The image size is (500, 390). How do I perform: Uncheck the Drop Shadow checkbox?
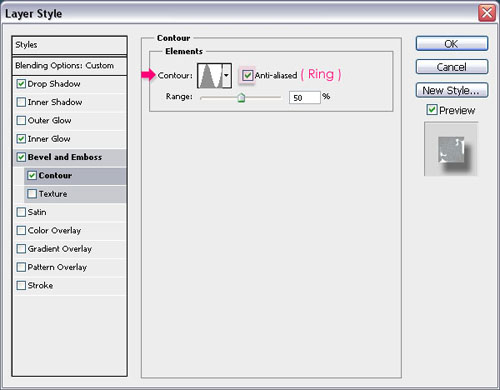pyautogui.click(x=21, y=84)
